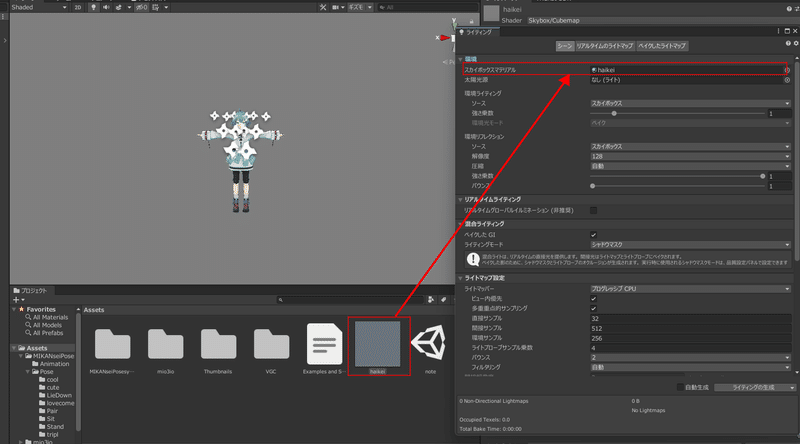Click the direct samples field showing 32

[690, 318]
